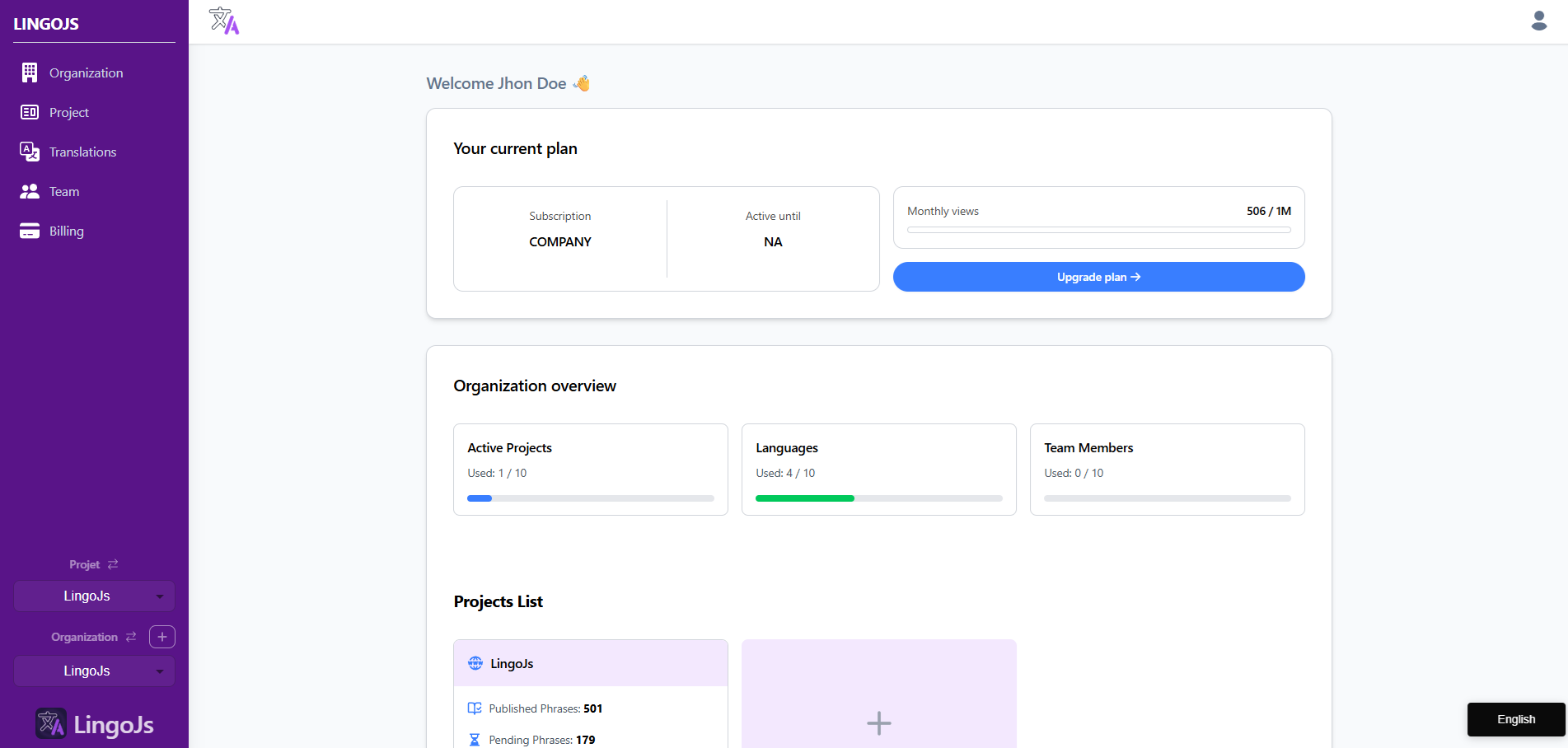The width and height of the screenshot is (1568, 748).
Task: Click the Translations icon in sidebar
Action: 30,152
